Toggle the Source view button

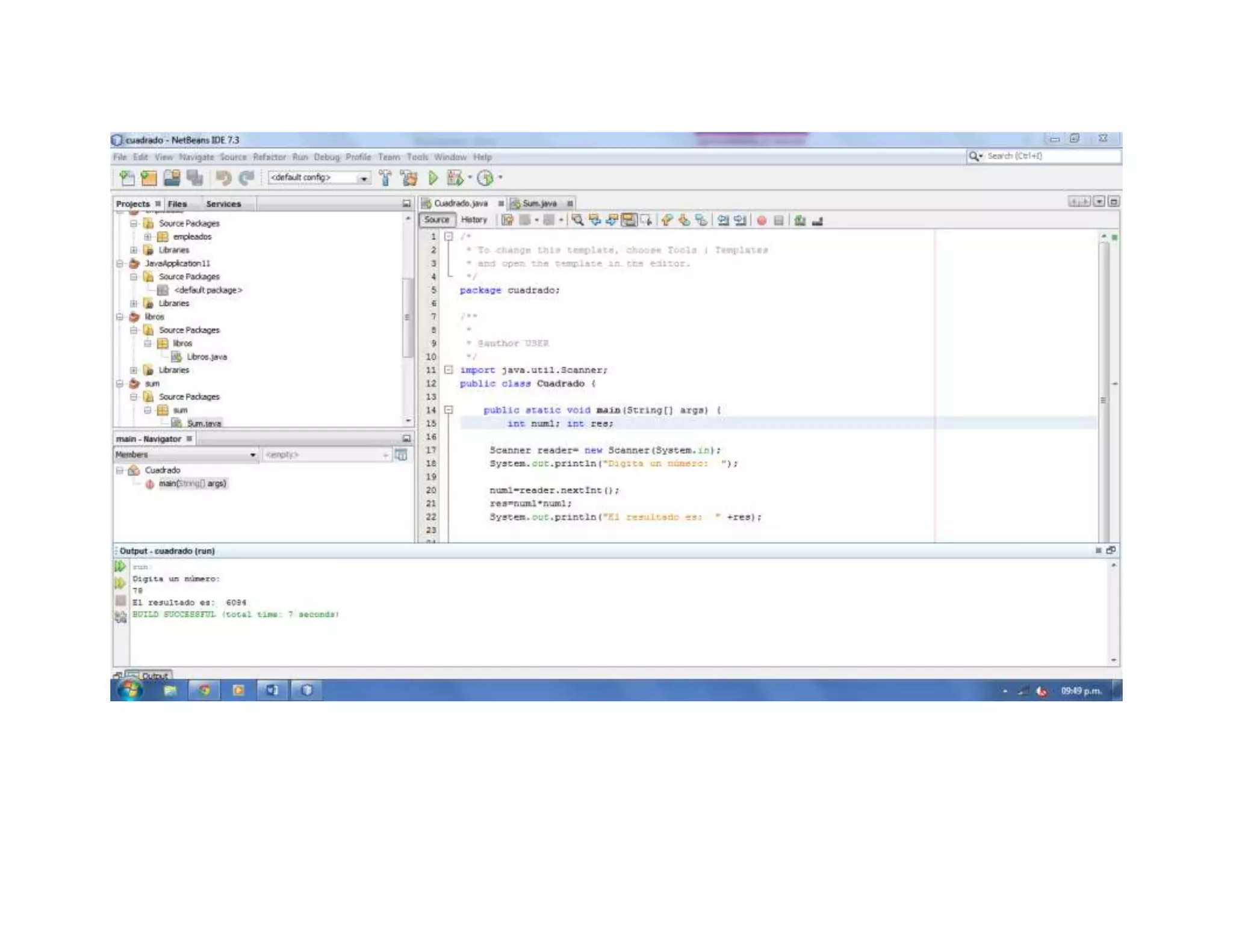[x=436, y=220]
